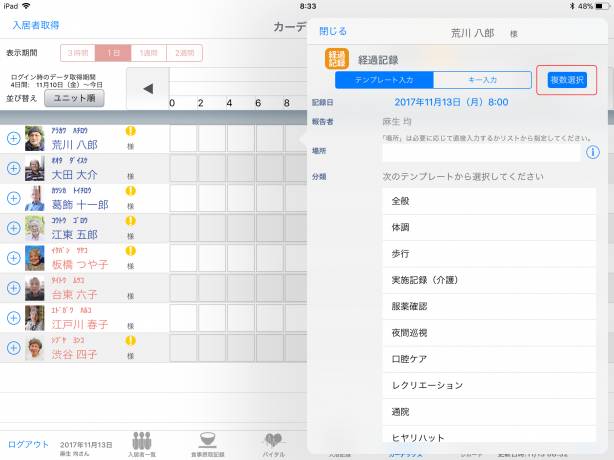This screenshot has height=460, width=614.
Task: Tap the ログアウト link
Action: [28, 444]
